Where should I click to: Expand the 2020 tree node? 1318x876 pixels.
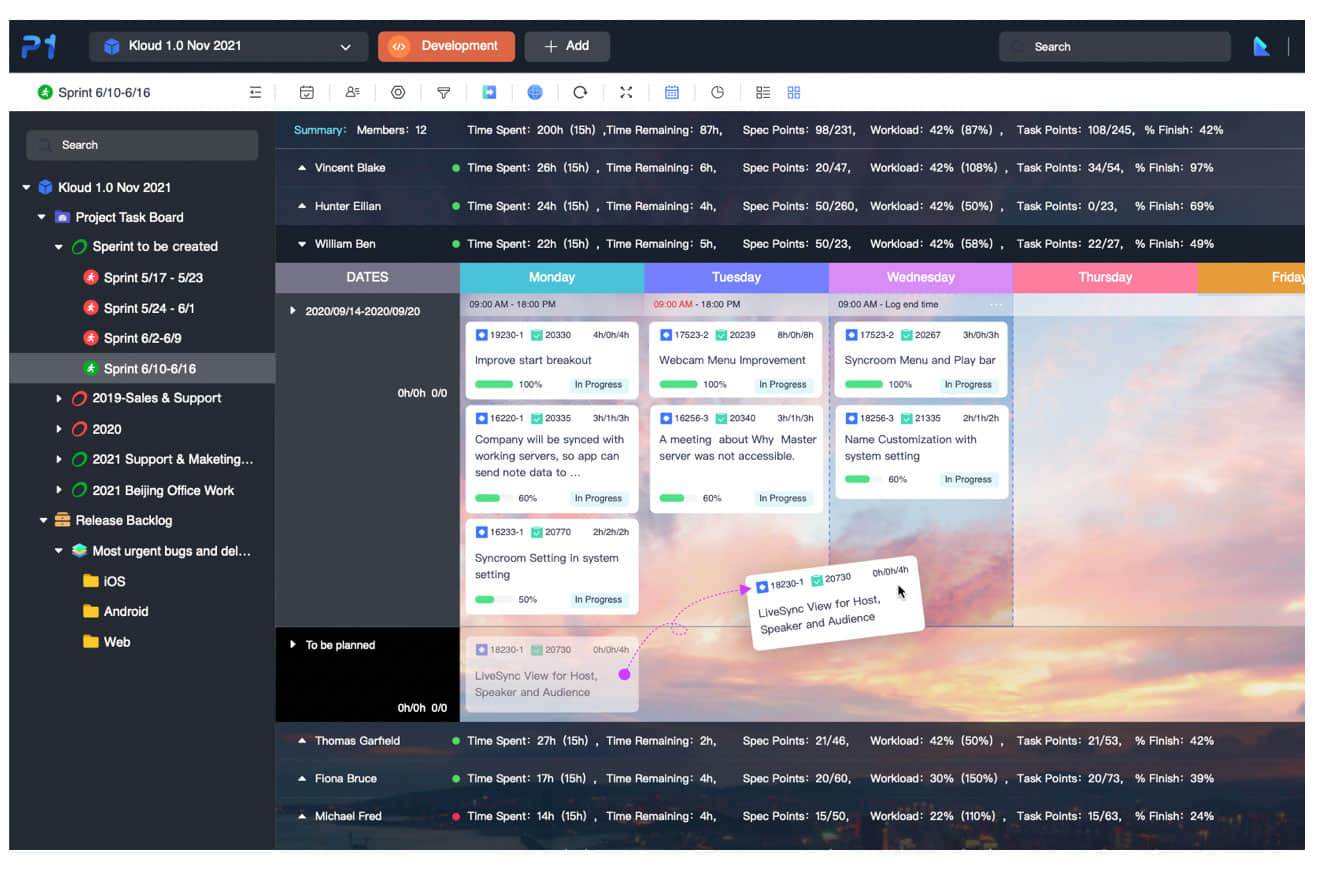(59, 429)
